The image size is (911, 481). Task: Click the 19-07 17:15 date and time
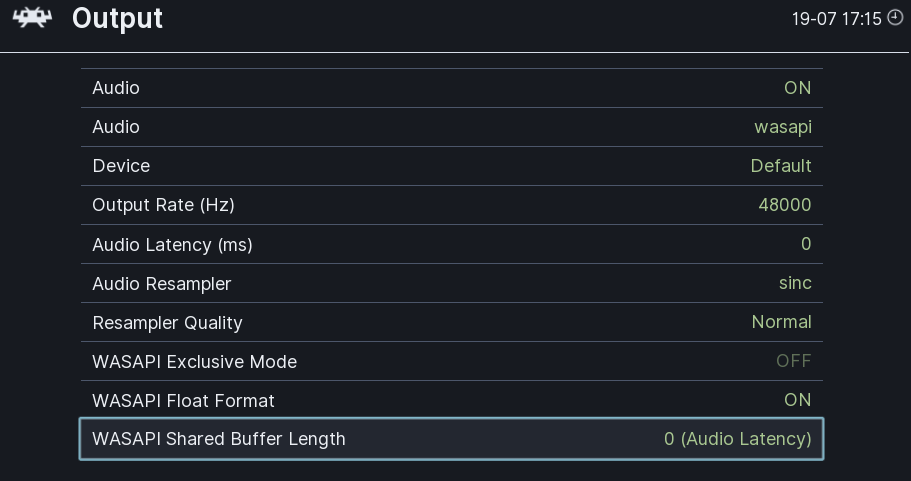click(x=837, y=19)
